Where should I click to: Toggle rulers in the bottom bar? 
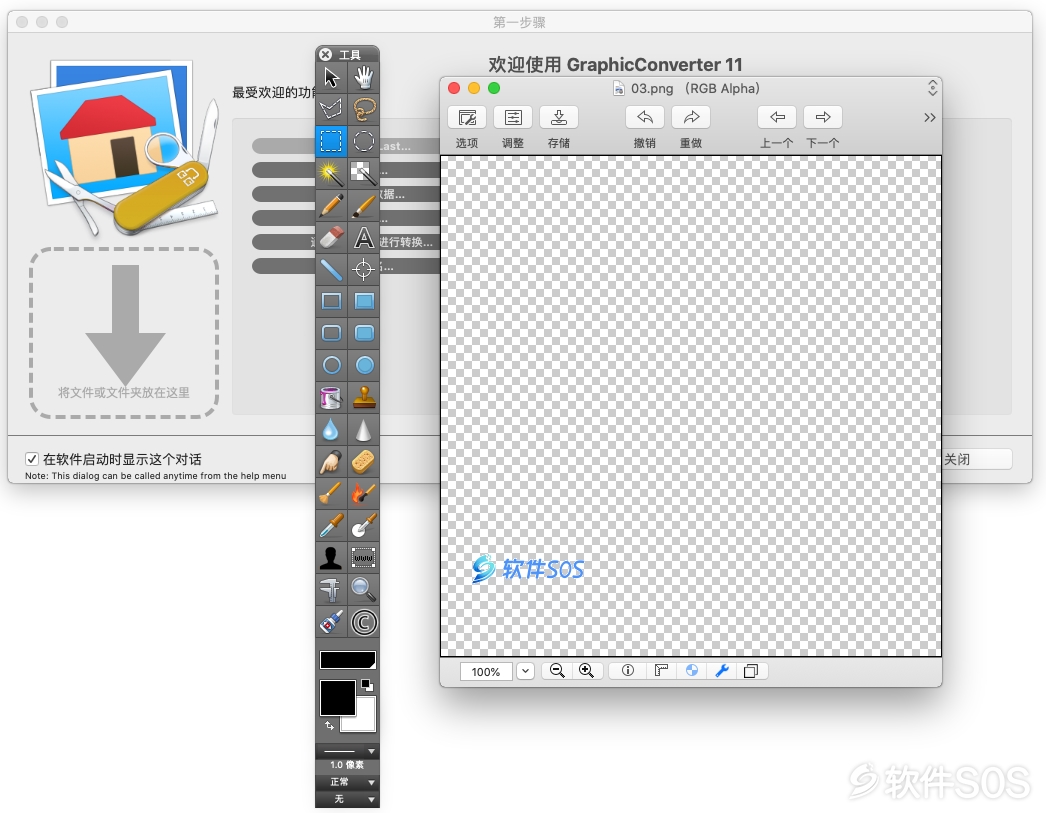pyautogui.click(x=661, y=671)
